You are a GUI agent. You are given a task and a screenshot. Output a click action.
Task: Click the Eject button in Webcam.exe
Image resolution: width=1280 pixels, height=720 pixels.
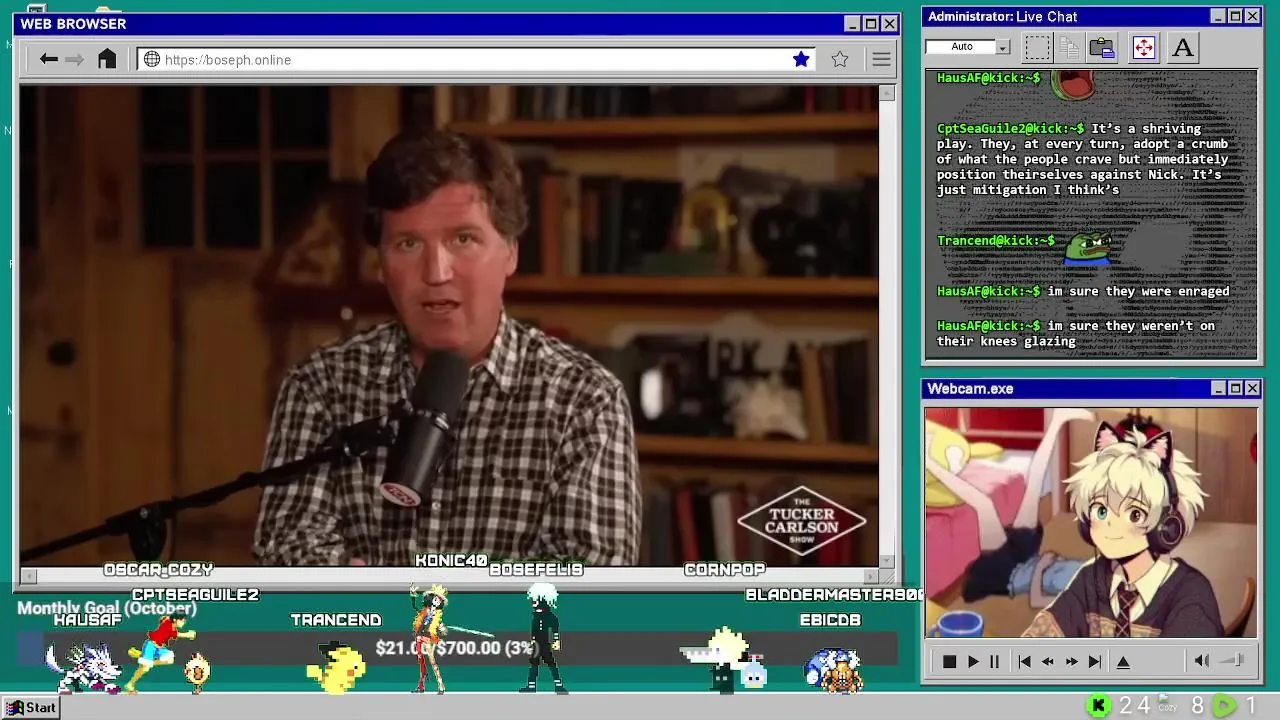tap(1123, 662)
